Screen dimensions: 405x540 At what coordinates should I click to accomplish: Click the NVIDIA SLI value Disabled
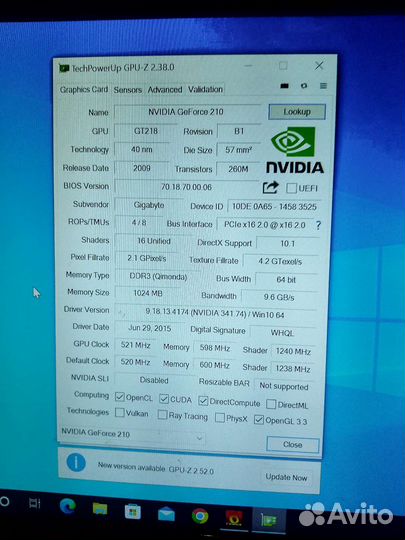tap(154, 381)
